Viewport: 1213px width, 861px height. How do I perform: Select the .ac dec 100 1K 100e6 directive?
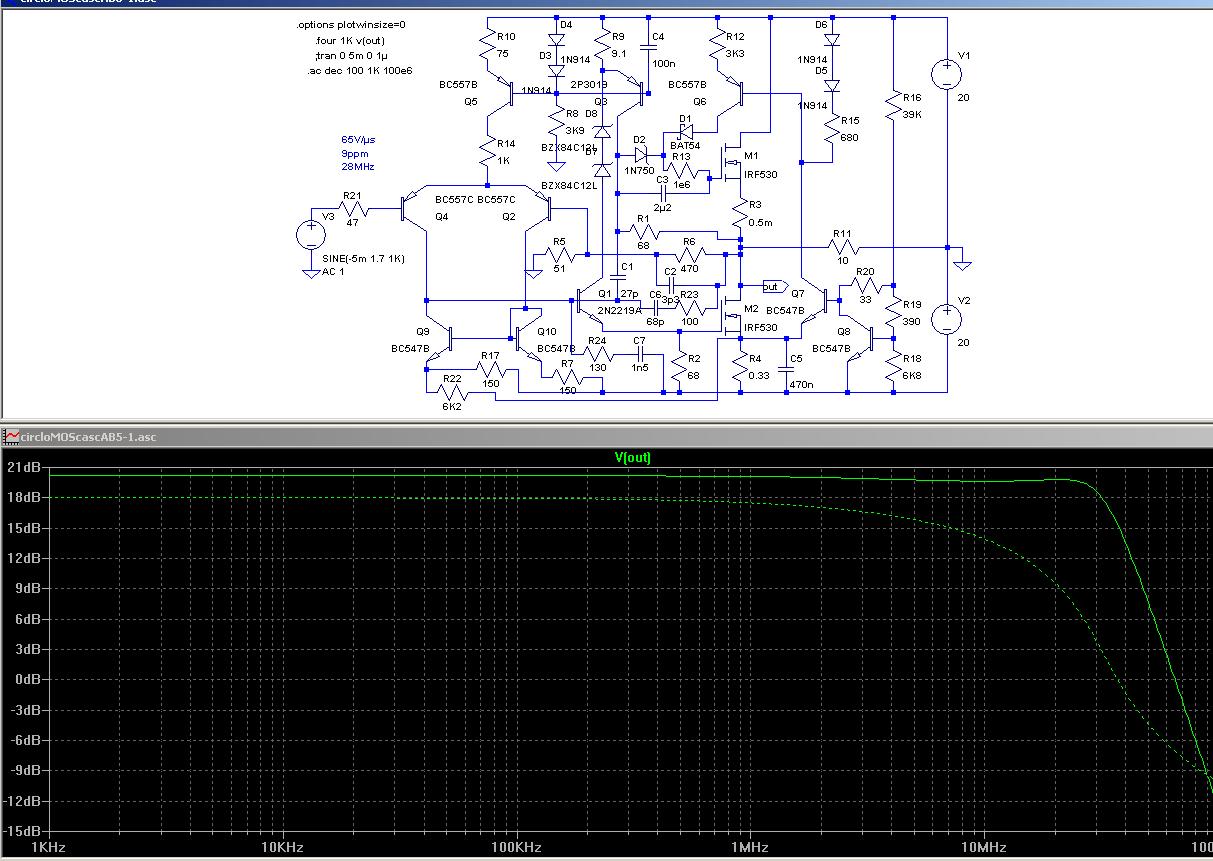pos(358,70)
